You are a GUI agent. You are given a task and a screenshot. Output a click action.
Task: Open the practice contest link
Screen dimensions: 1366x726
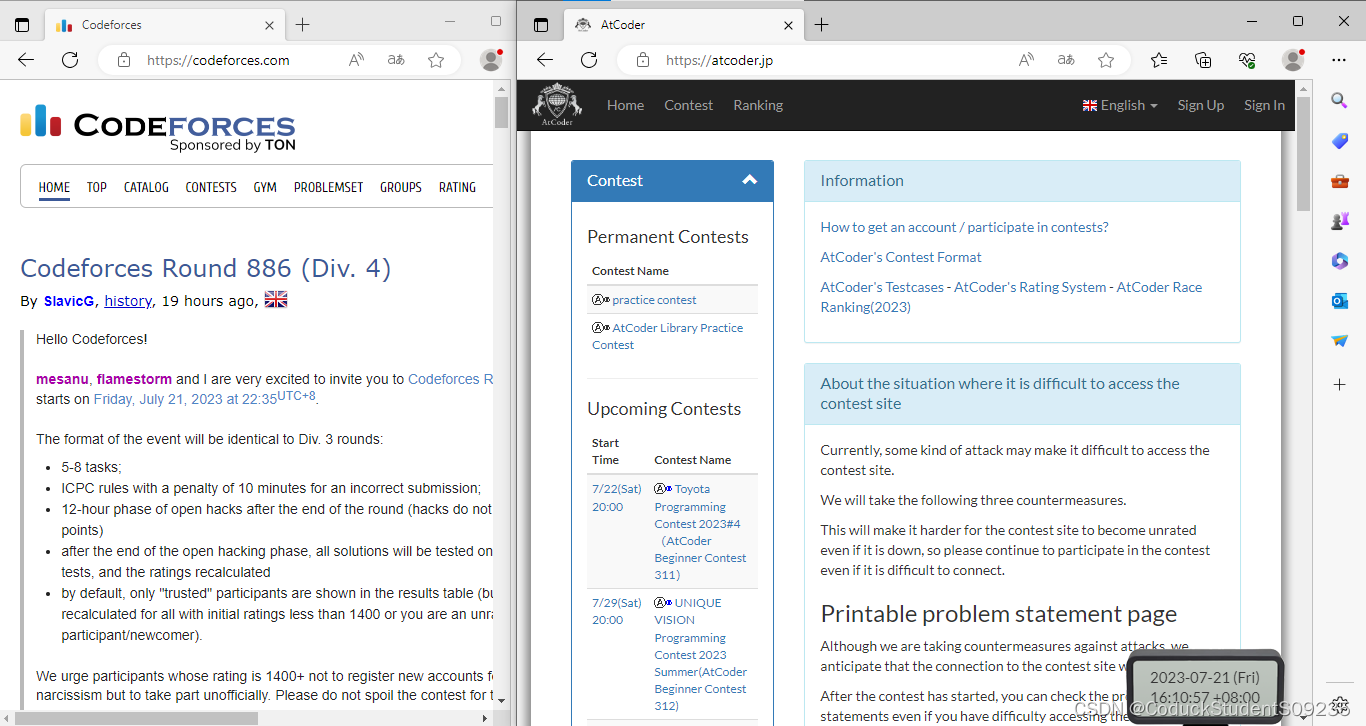coord(654,300)
